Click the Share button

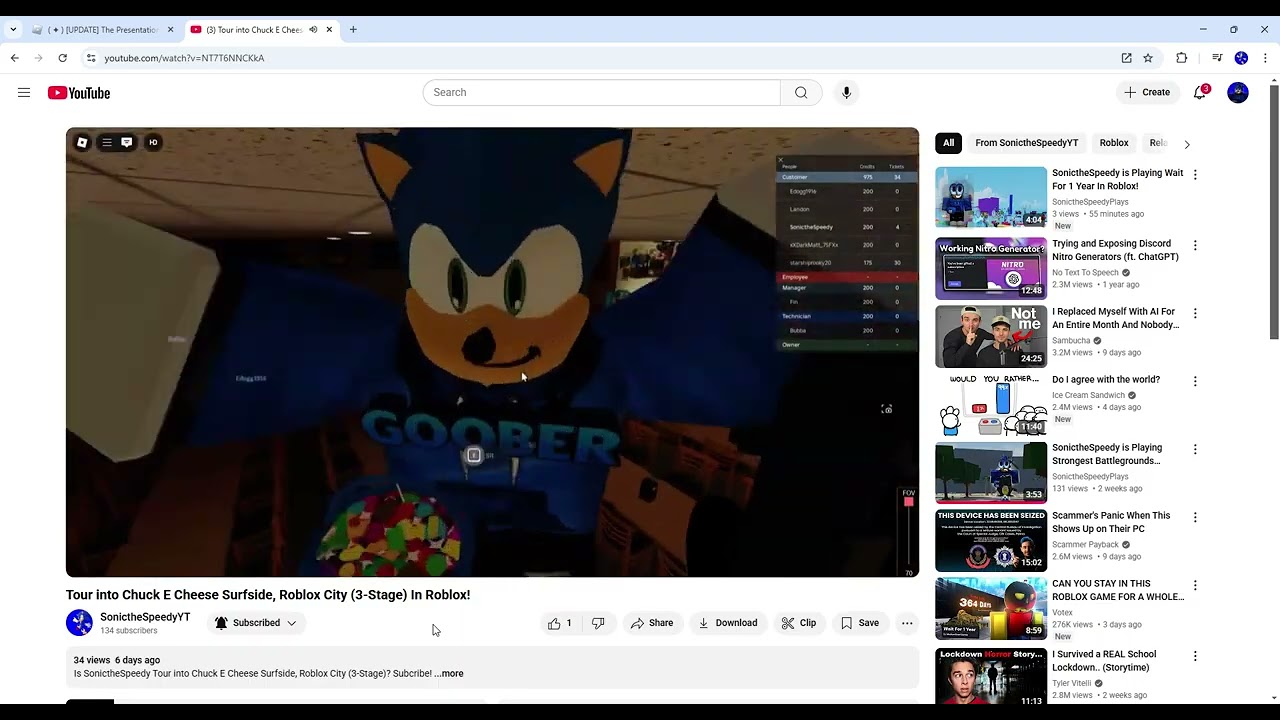(x=651, y=623)
